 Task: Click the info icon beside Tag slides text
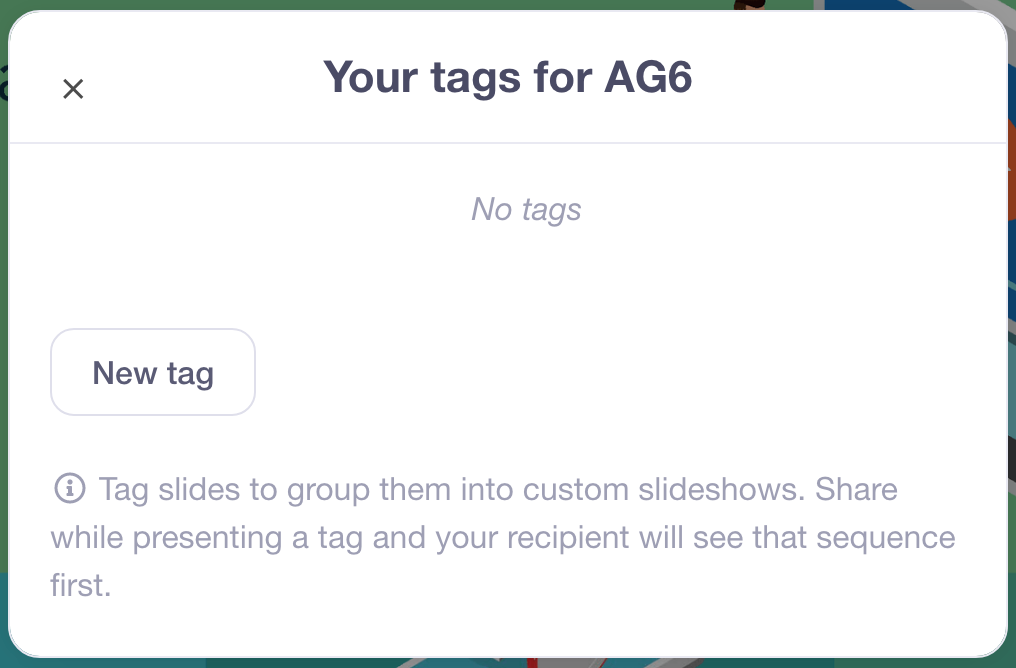70,488
